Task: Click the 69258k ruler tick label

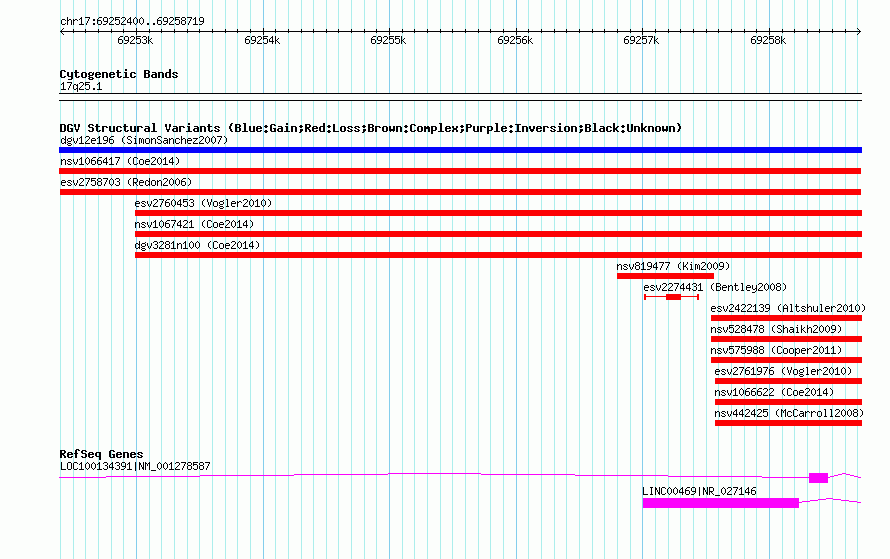Action: pyautogui.click(x=769, y=40)
